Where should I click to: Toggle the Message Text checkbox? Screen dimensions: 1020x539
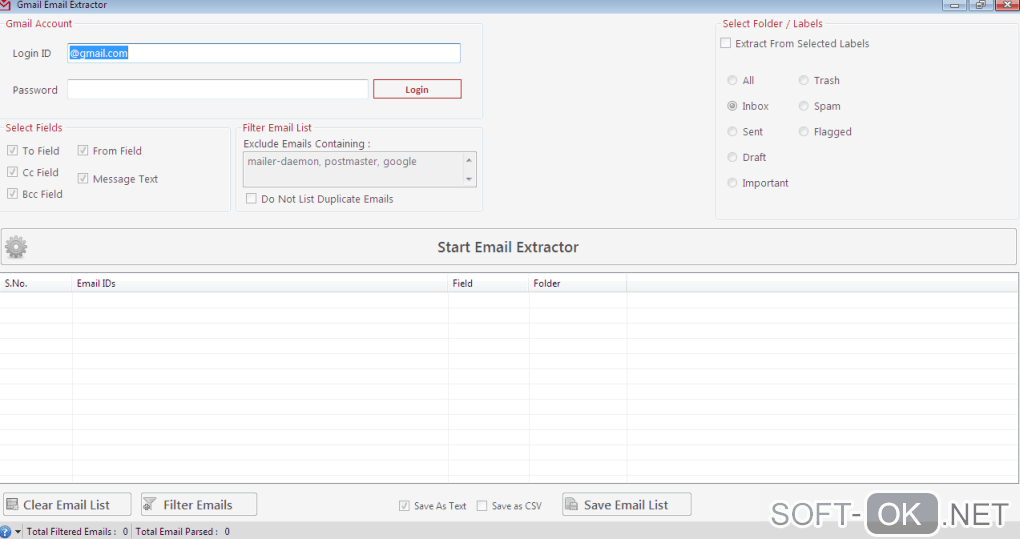[83, 178]
